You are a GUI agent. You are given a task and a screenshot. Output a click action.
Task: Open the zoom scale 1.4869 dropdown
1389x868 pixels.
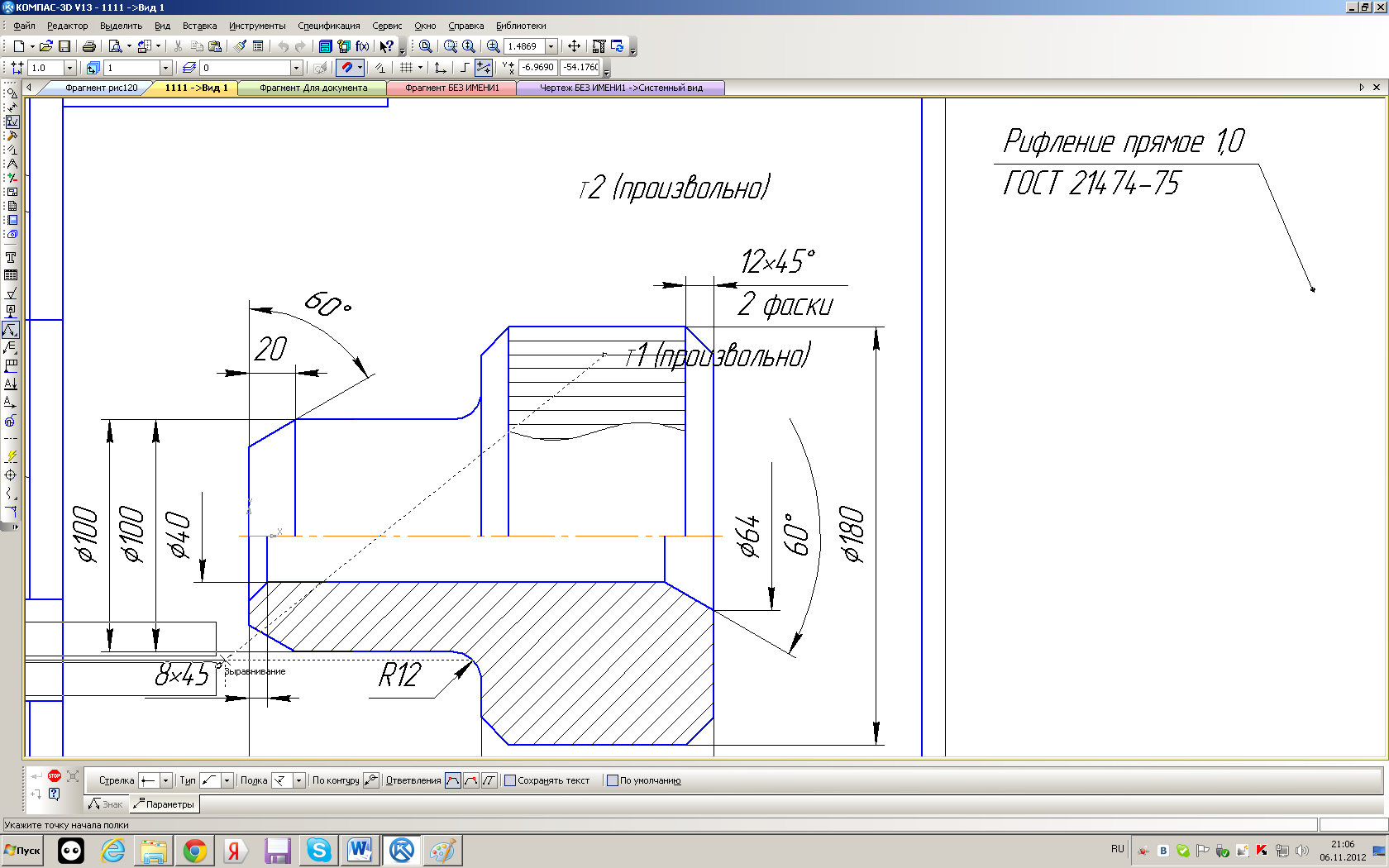(551, 46)
